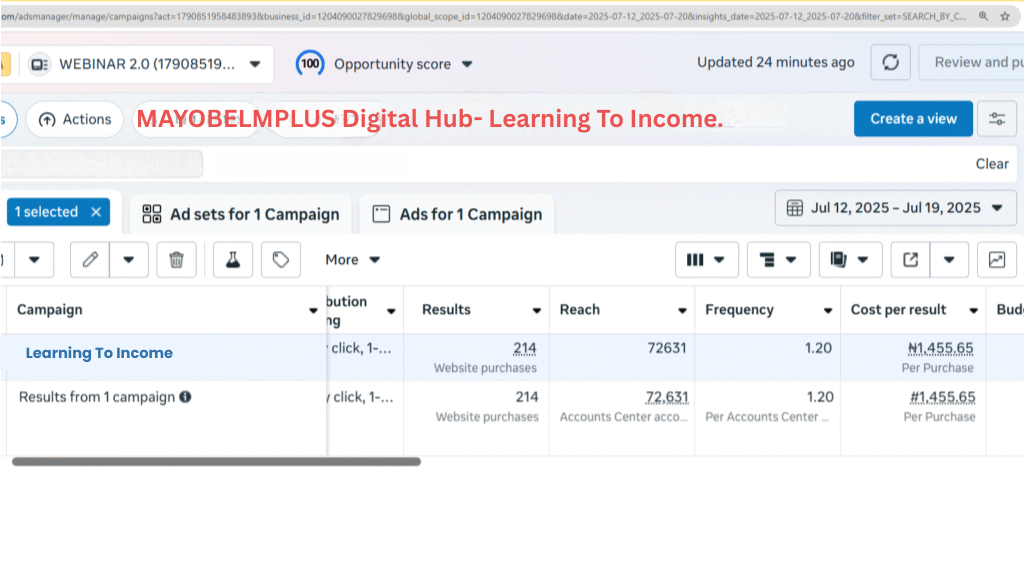
Task: Switch to Ads for 1 Campaign tab
Action: [x=457, y=214]
